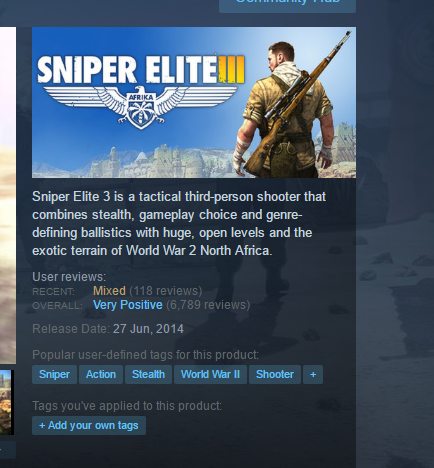Click the 27 Jun, 2014 release date

coord(148,329)
